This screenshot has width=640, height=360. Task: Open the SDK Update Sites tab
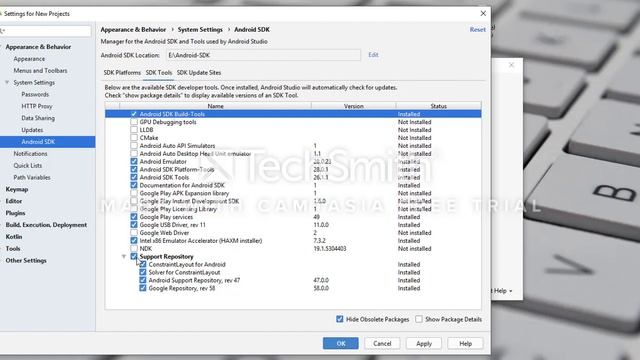pos(199,73)
